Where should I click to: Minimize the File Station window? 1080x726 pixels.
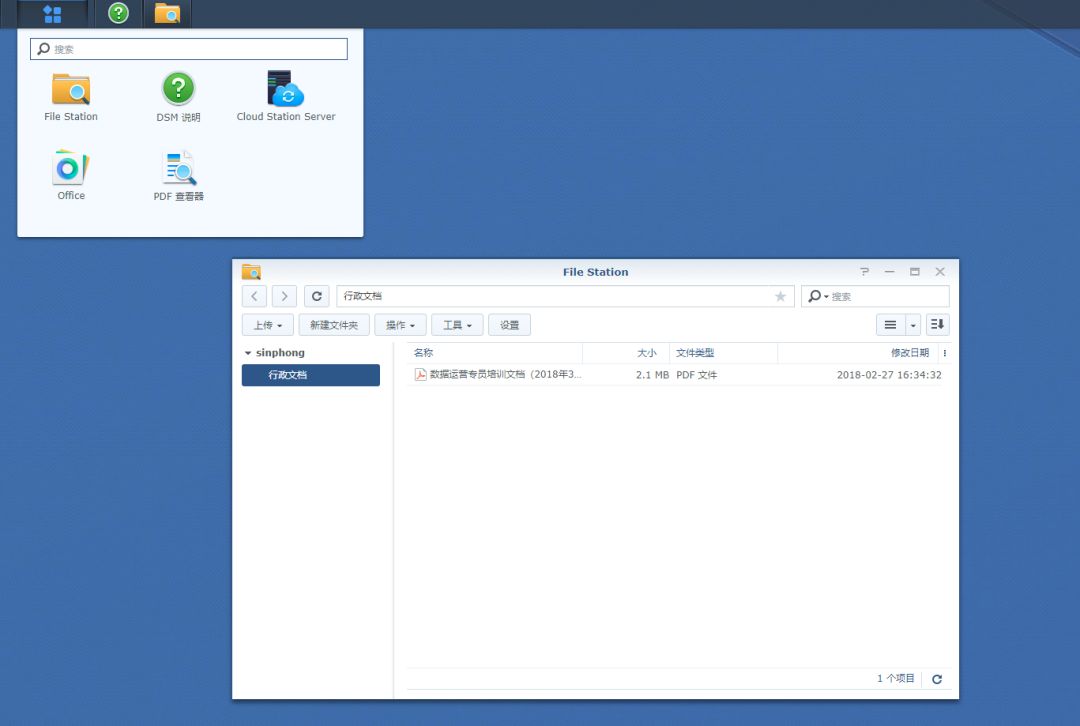[889, 271]
